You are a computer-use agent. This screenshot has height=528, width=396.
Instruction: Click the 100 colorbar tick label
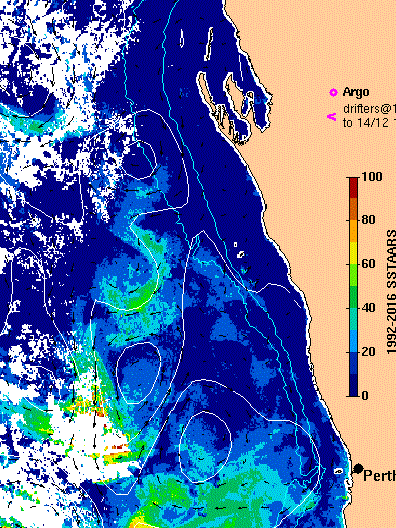(x=371, y=176)
